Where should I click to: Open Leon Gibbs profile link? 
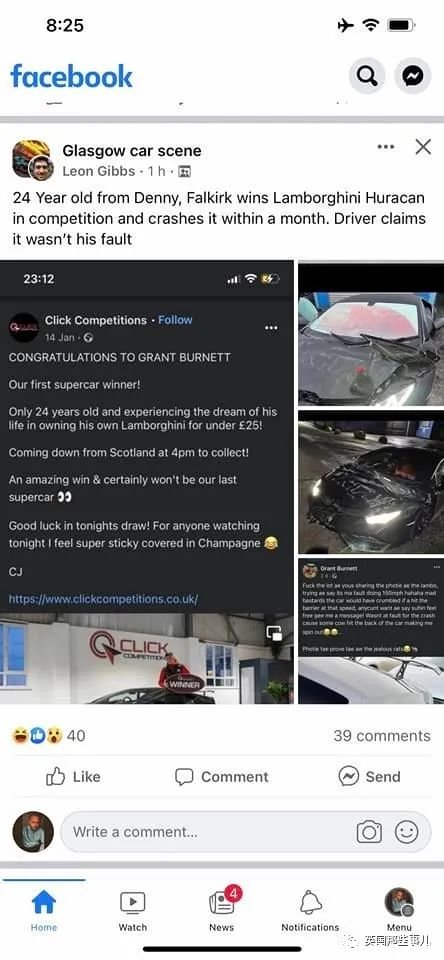coord(99,171)
